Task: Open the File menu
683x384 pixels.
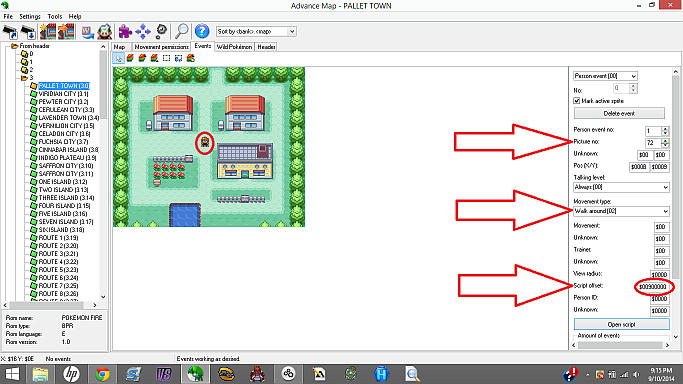Action: click(x=8, y=17)
